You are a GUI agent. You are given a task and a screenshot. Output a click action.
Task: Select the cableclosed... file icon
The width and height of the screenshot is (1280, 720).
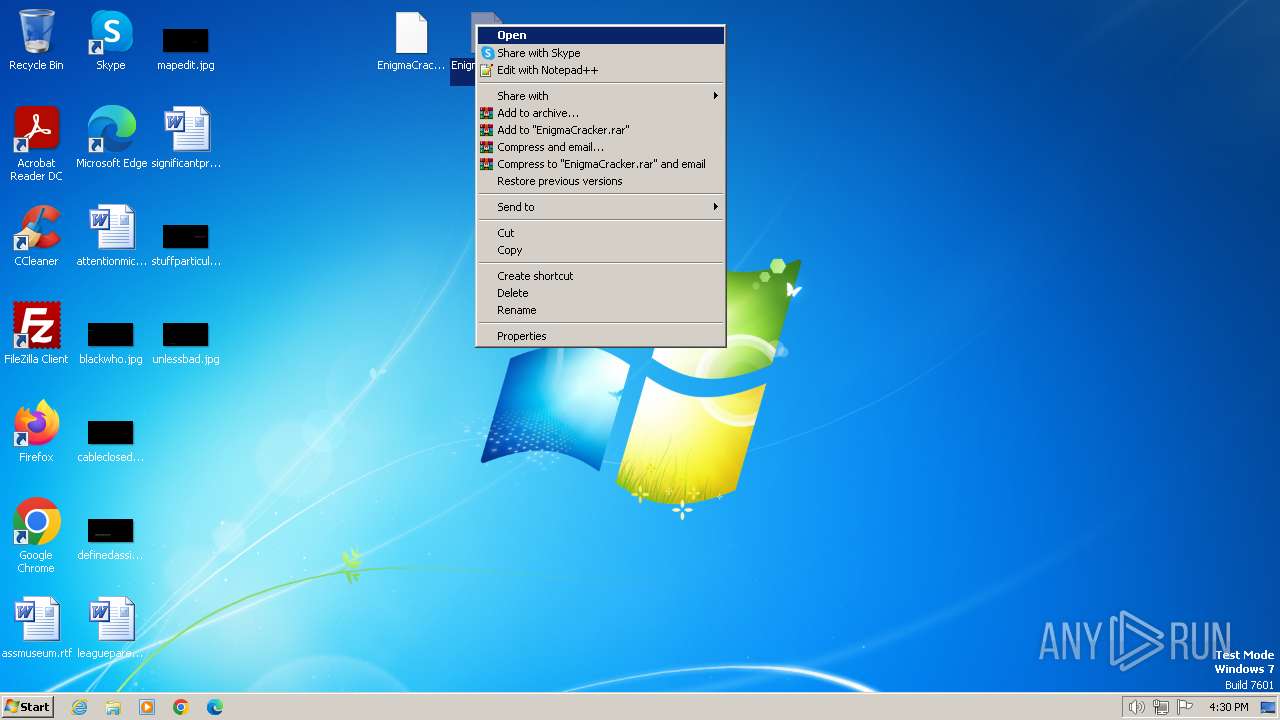point(110,440)
